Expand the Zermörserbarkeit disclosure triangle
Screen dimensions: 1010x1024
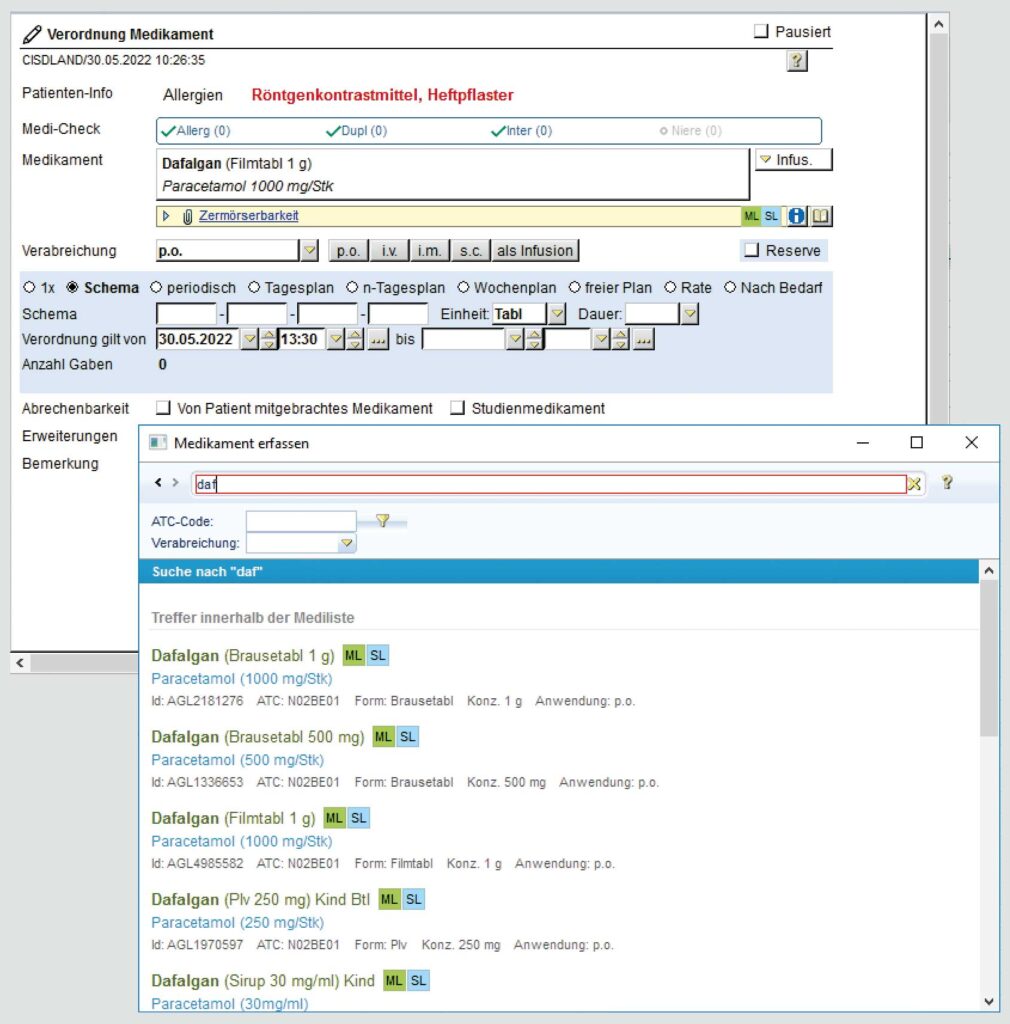point(166,216)
